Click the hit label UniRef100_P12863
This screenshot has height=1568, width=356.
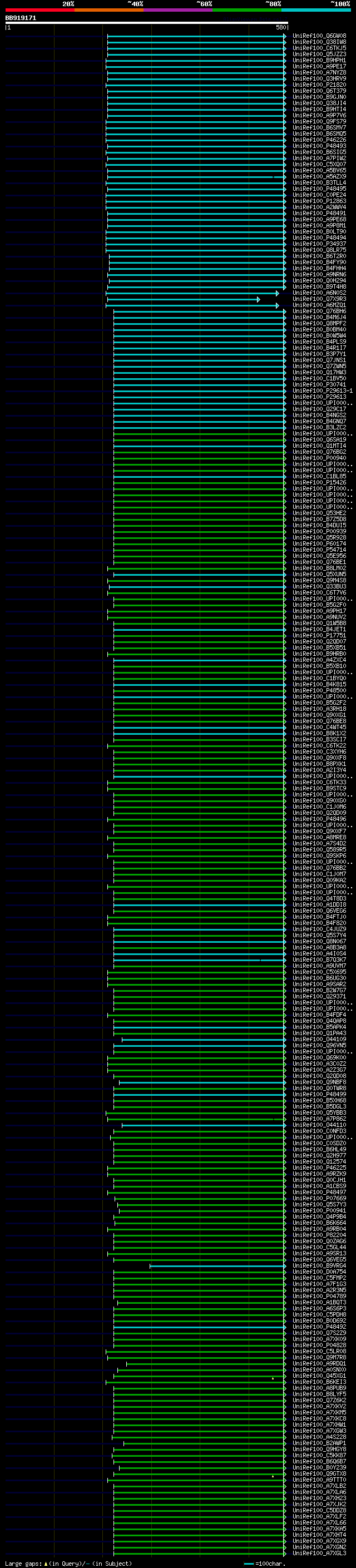pos(319,201)
